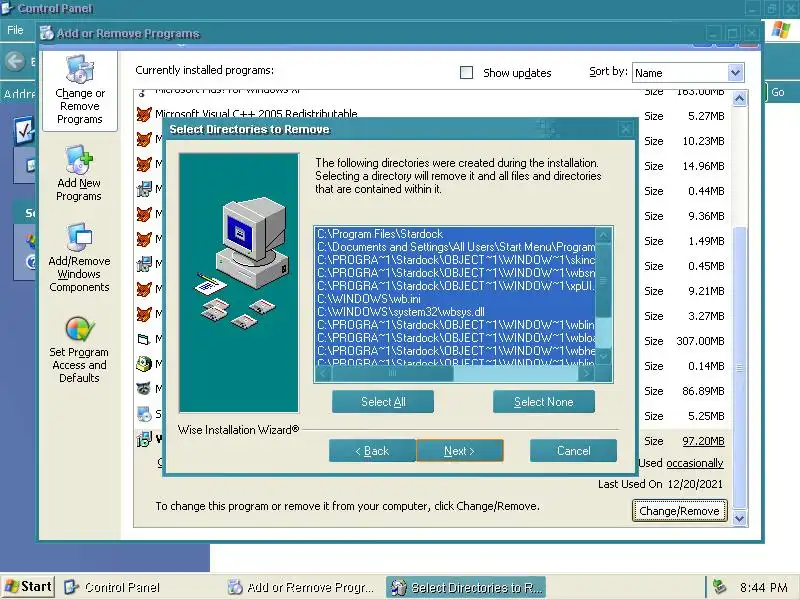Open the Start menu
Image resolution: width=800 pixels, height=600 pixels.
click(28, 587)
